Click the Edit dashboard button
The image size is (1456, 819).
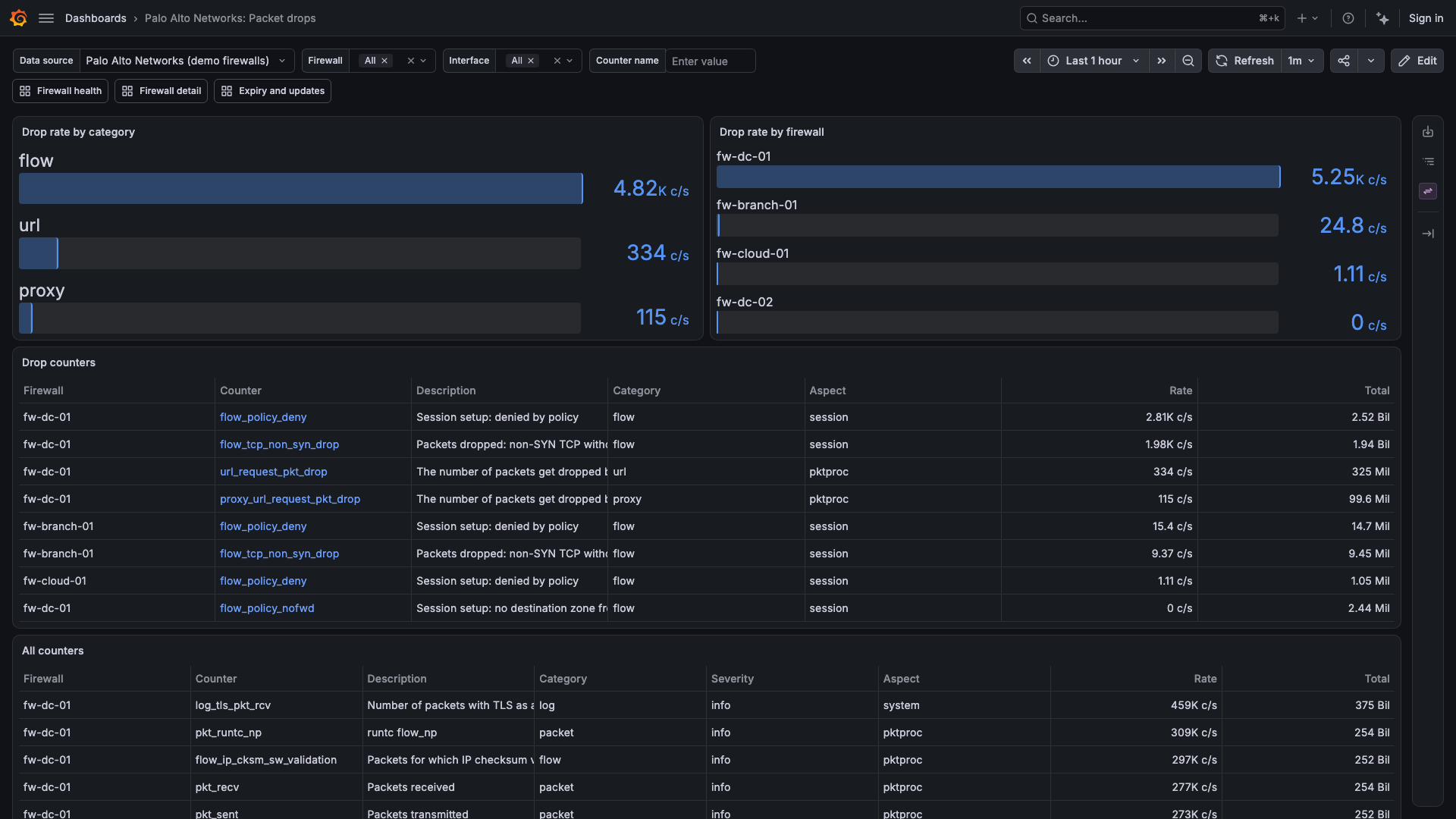(1417, 61)
